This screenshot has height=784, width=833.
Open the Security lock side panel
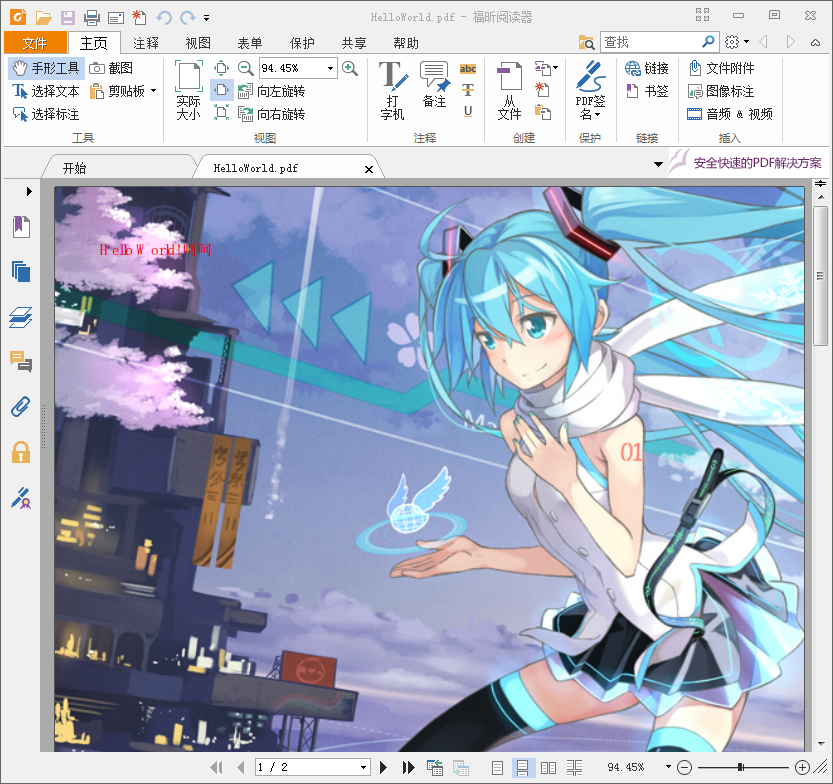coord(21,453)
